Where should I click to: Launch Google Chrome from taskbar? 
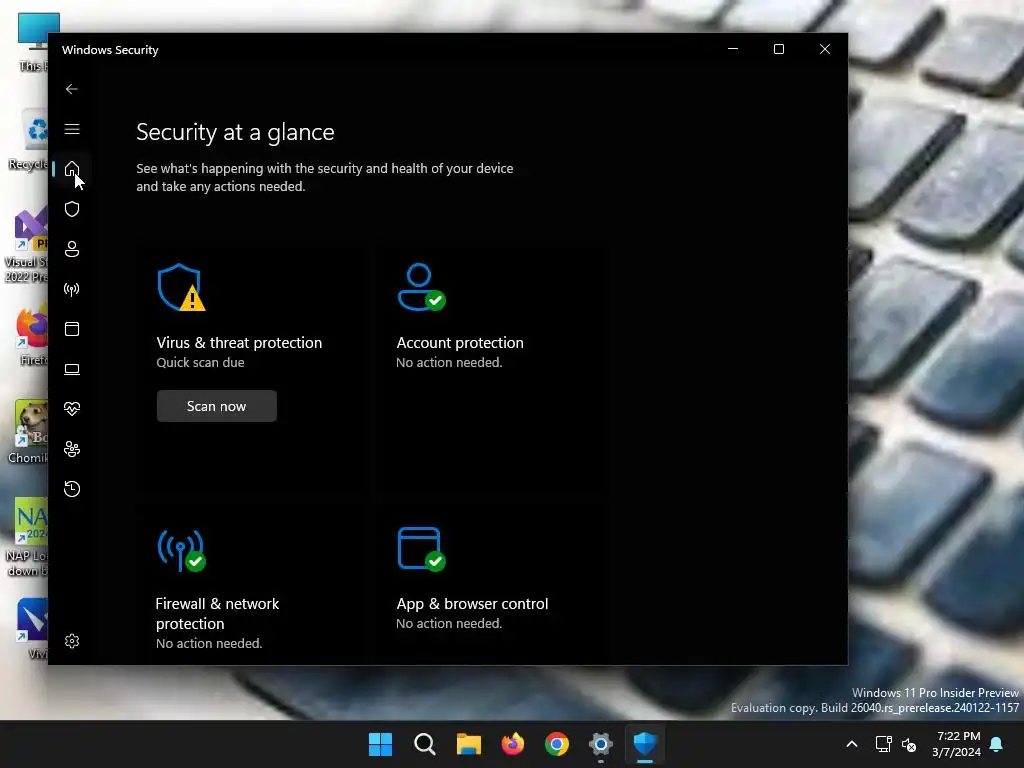click(557, 744)
